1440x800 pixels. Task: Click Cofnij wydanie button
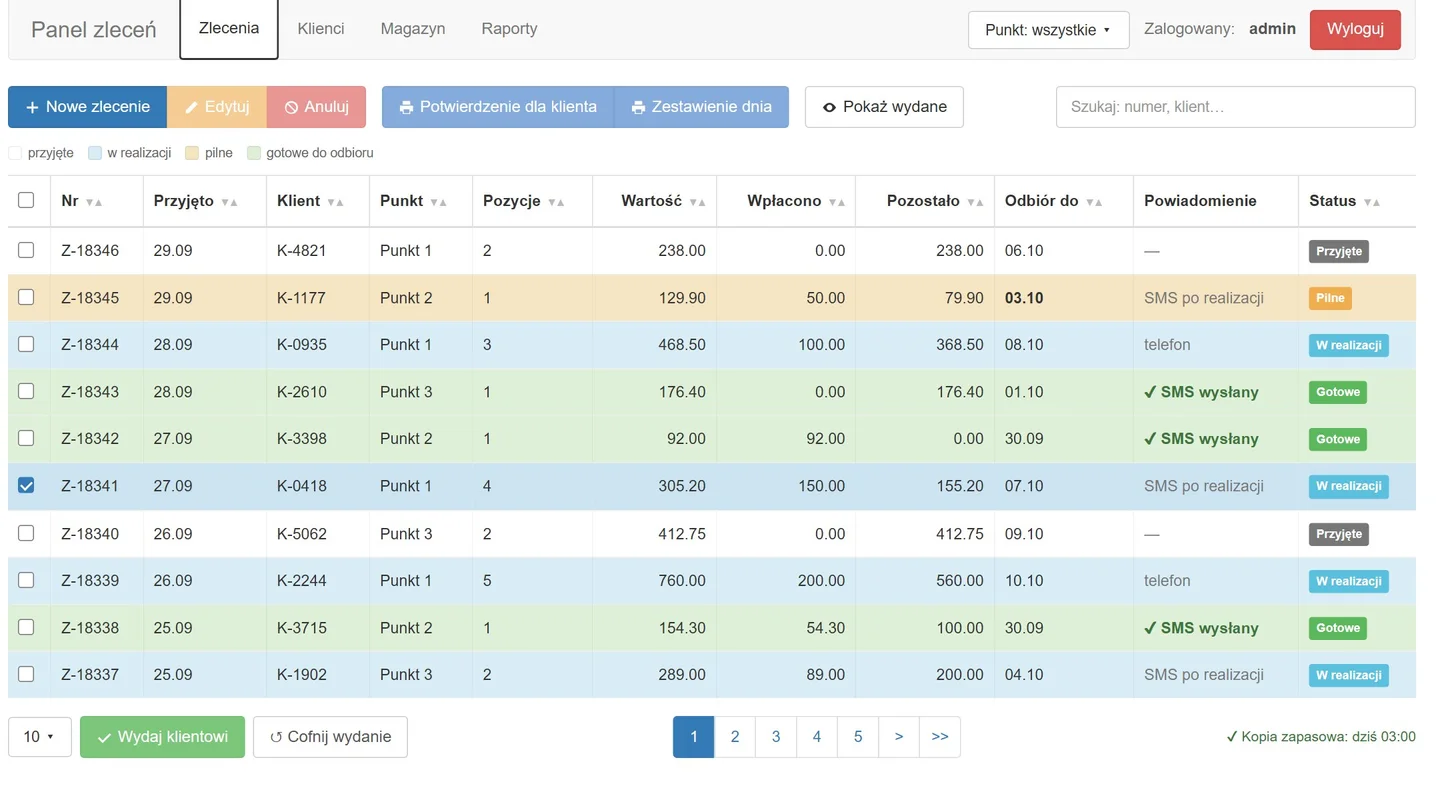click(330, 737)
